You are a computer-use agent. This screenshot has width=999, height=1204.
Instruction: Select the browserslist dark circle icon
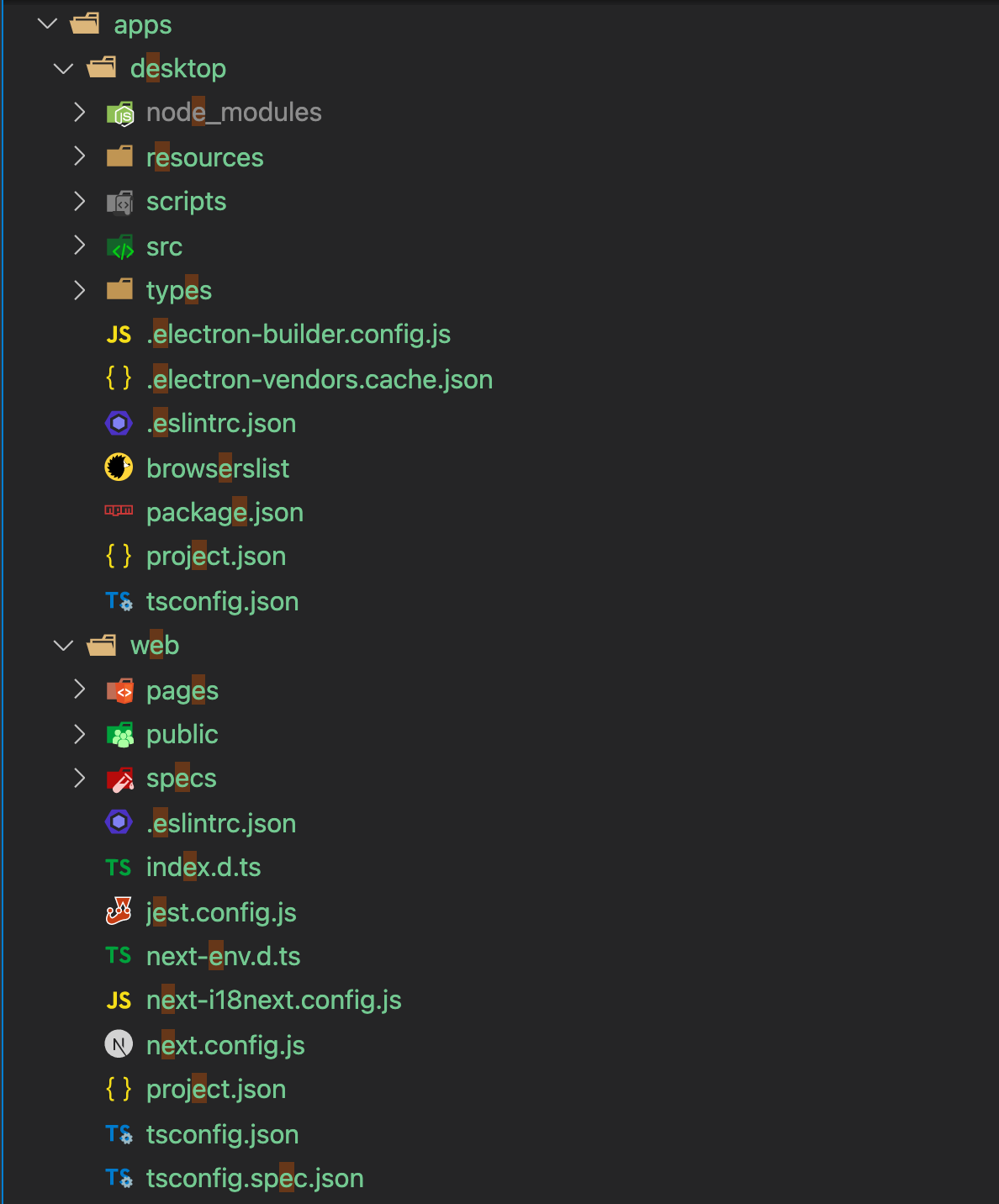pos(119,467)
